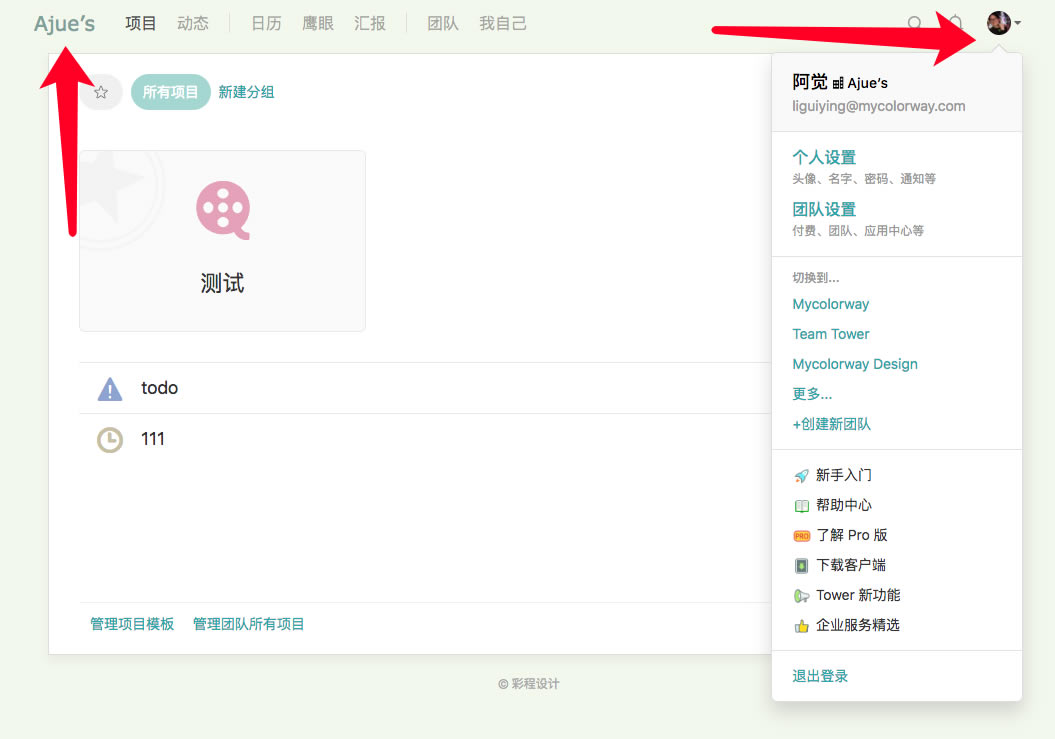1055x739 pixels.
Task: Go to the 日历 calendar tab
Action: click(x=266, y=23)
